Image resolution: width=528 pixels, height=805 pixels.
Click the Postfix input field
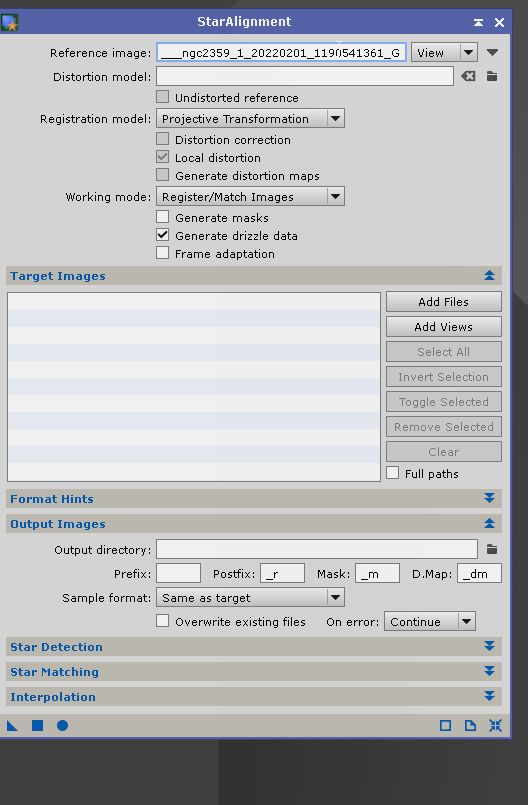coord(282,573)
